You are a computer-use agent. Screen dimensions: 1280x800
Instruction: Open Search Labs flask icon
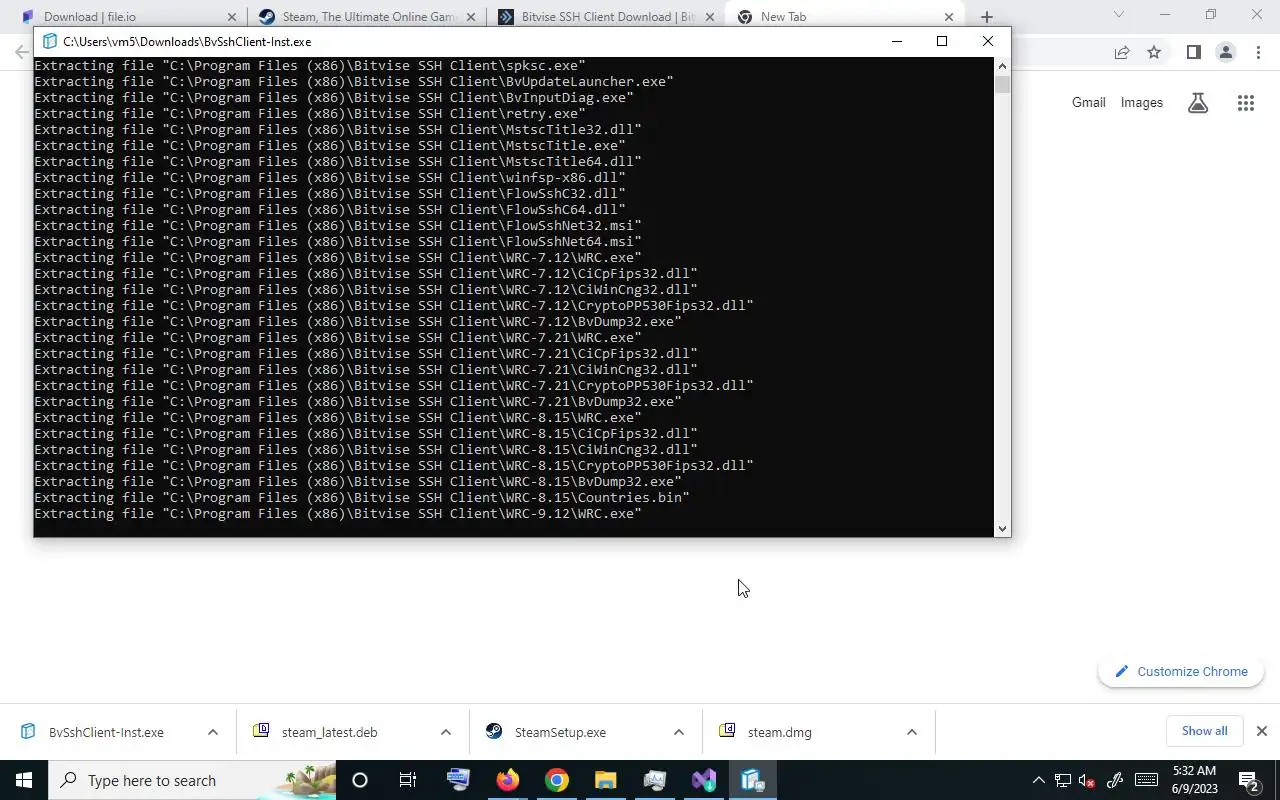(1198, 102)
